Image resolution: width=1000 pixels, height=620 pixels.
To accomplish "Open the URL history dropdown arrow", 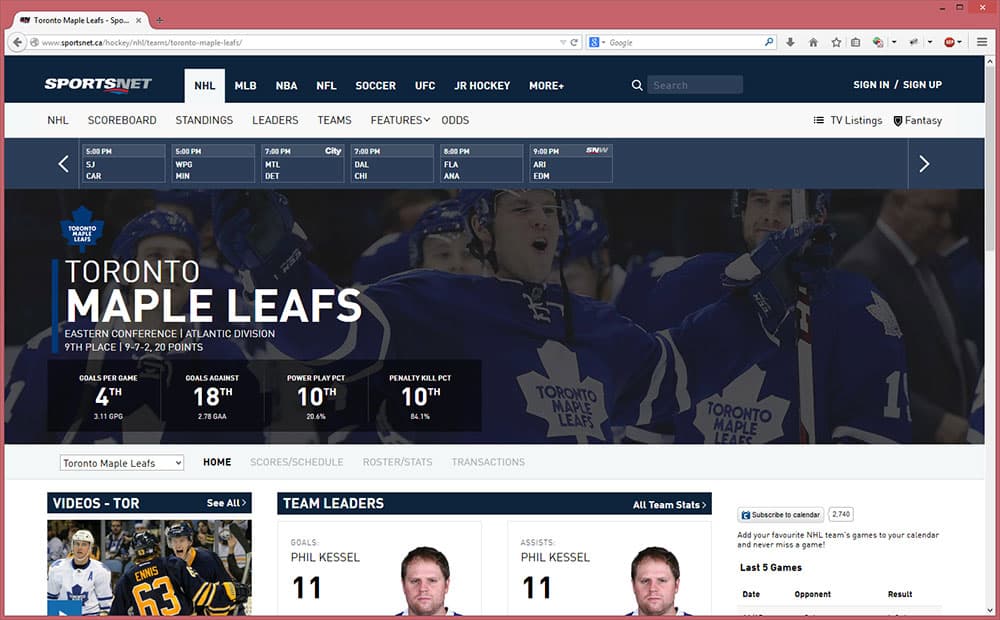I will (563, 42).
